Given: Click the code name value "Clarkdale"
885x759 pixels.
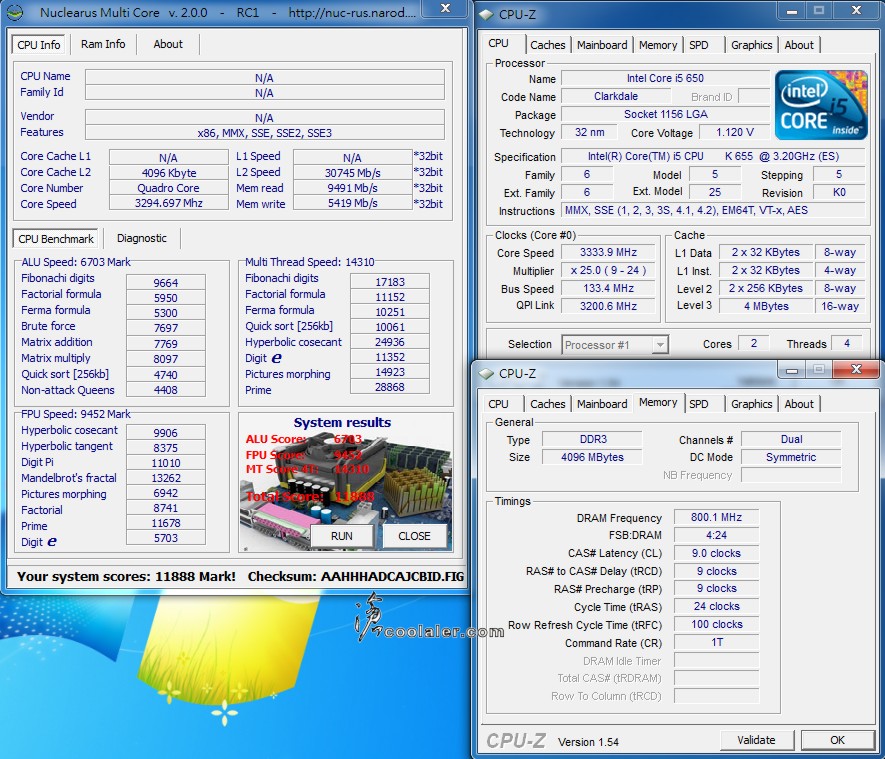Looking at the screenshot, I should click(616, 96).
